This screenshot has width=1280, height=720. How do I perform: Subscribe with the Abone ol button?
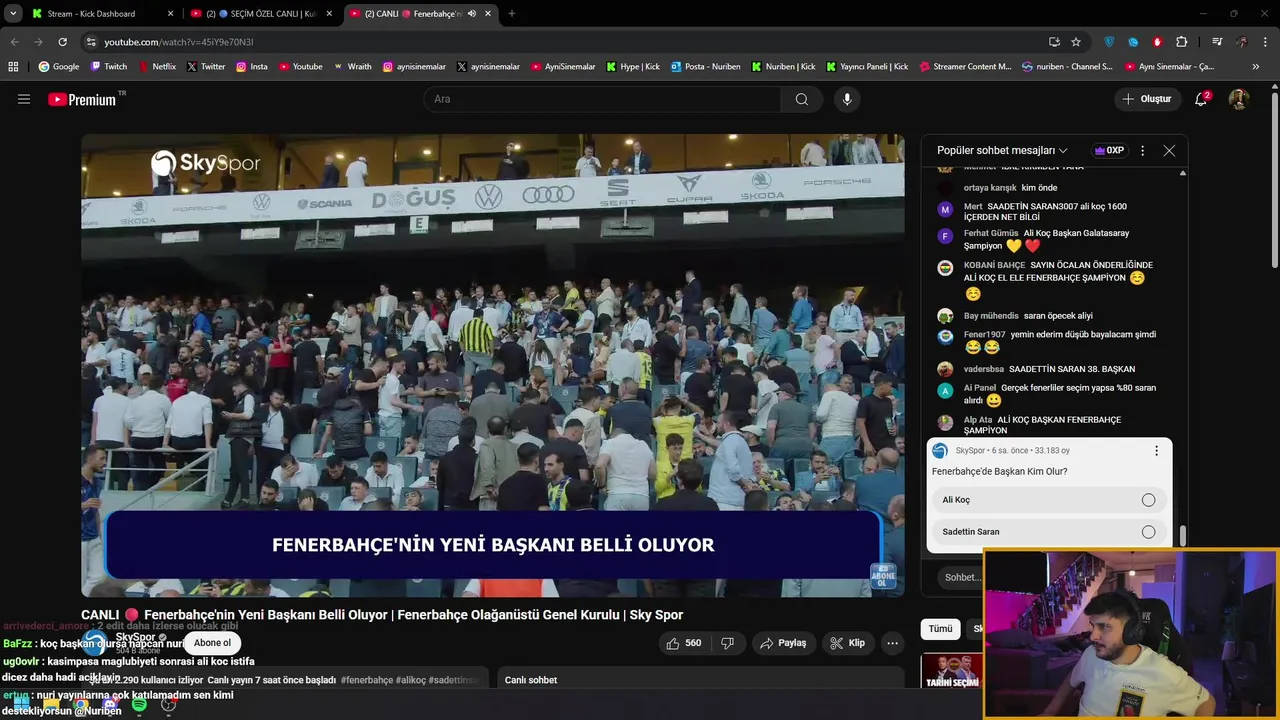(212, 643)
